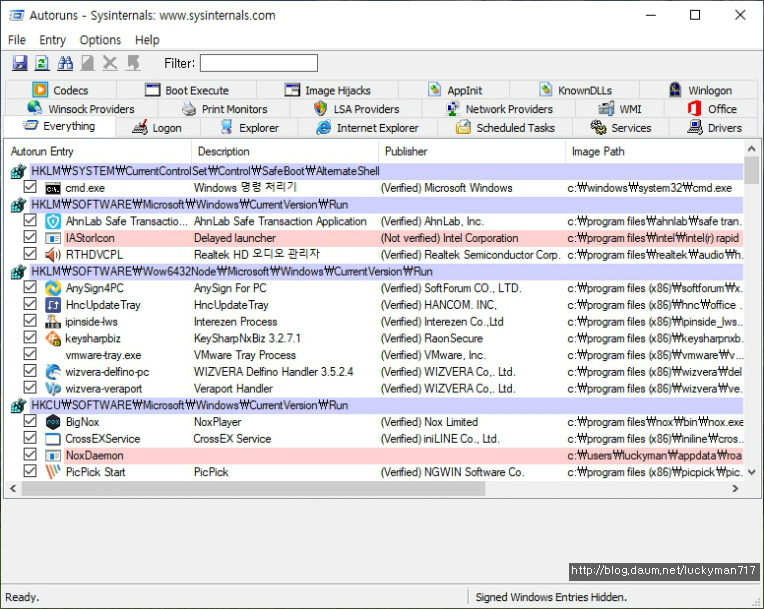Click registry icon beside SafeBoot AlternateShell key
The height and width of the screenshot is (609, 764).
tap(19, 171)
